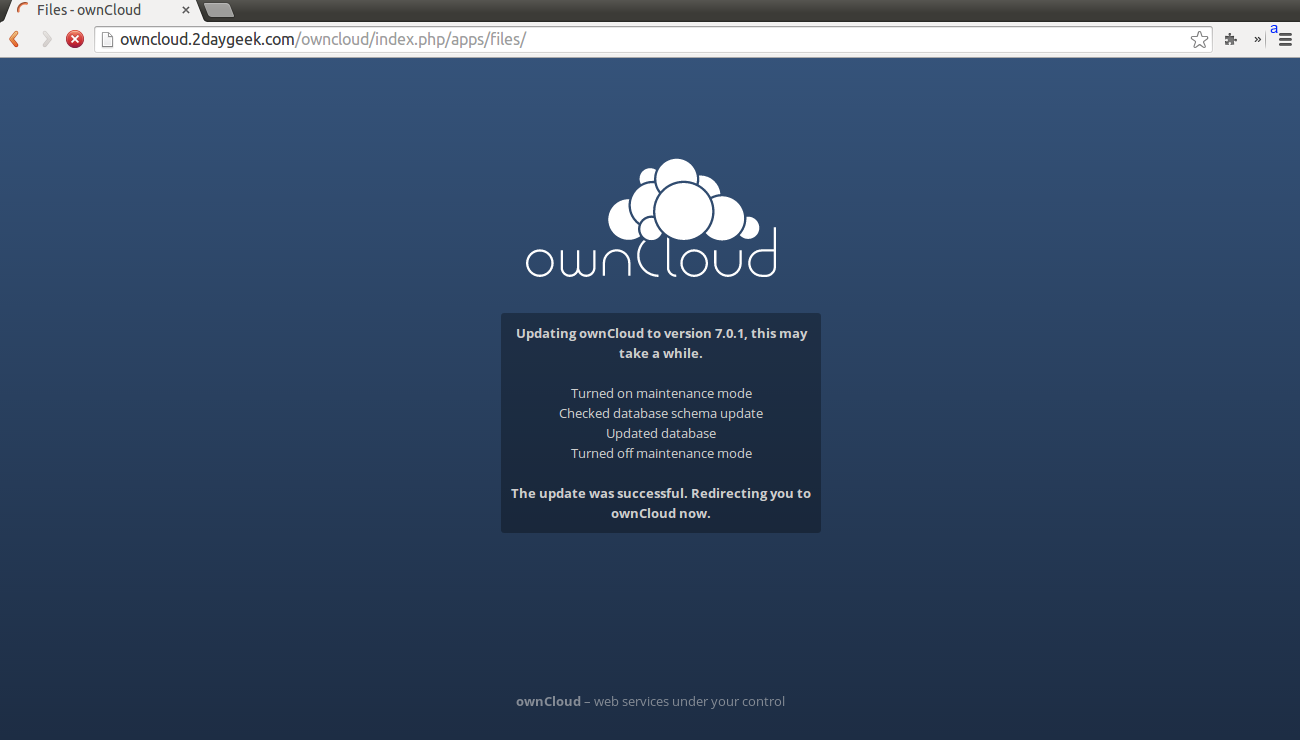Click 'Updated database' status line
The image size is (1300, 740).
tap(661, 433)
